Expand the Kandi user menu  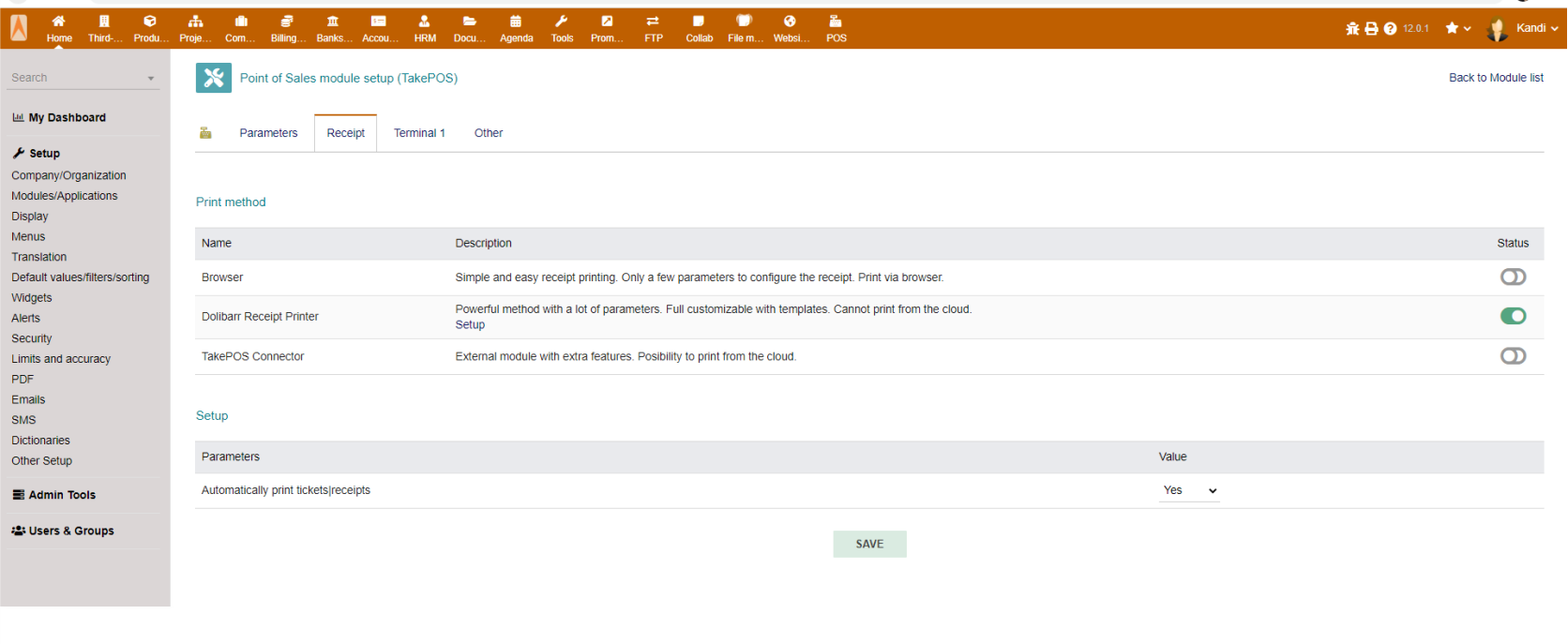pos(1537,28)
